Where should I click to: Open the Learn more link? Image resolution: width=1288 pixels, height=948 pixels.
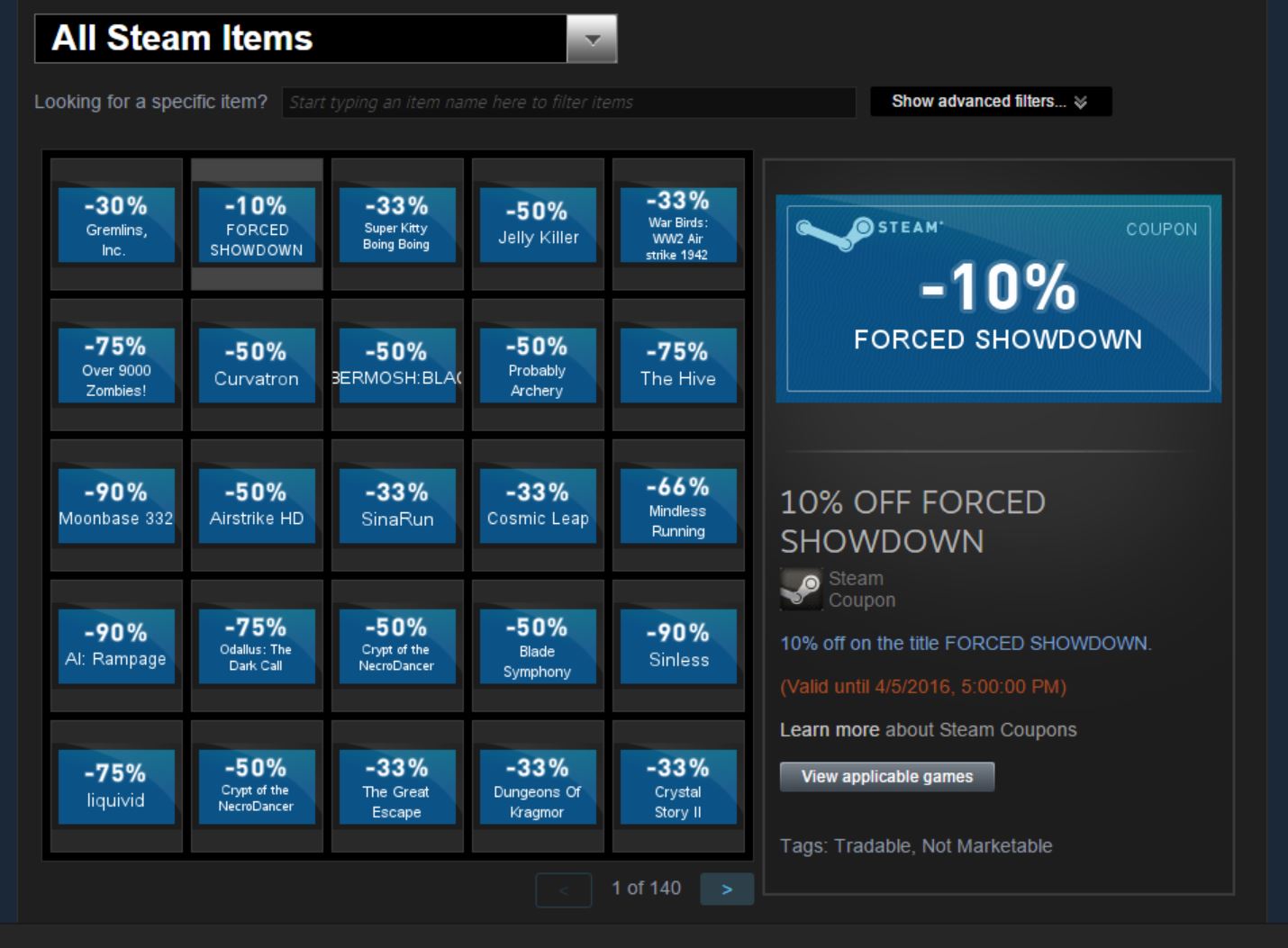pyautogui.click(x=829, y=730)
